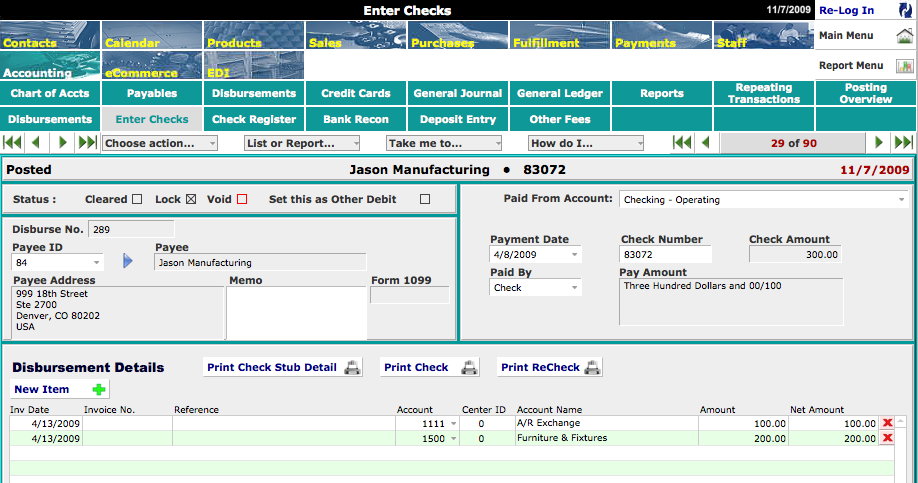Click the Re-Log In link
The image size is (918, 483).
click(846, 10)
